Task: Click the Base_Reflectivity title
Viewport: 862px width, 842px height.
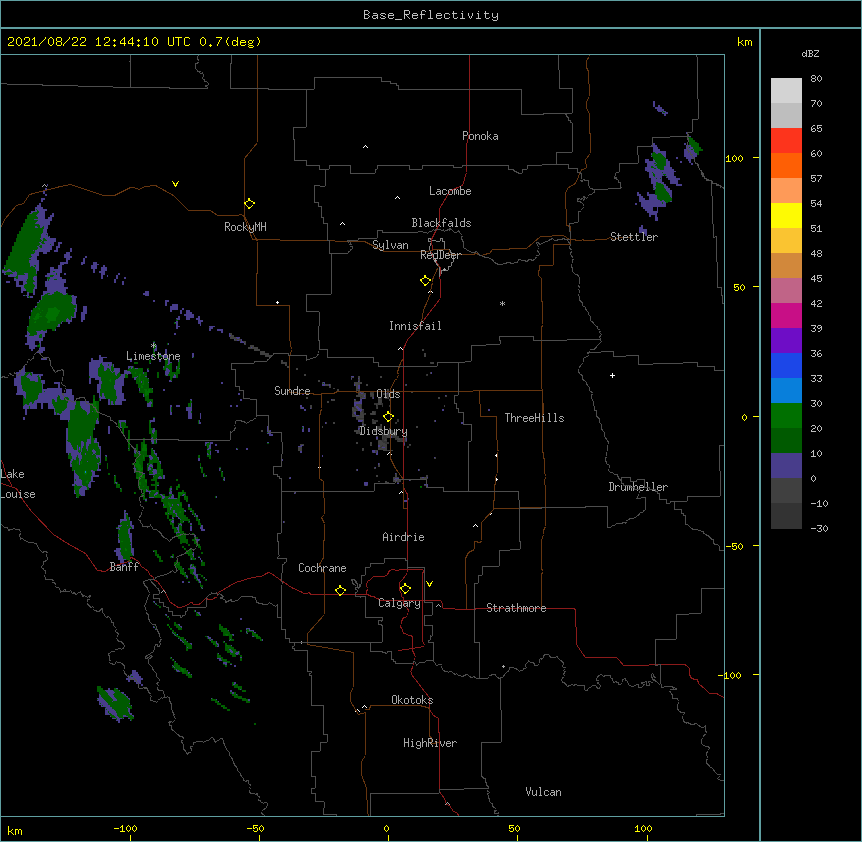Action: 431,15
